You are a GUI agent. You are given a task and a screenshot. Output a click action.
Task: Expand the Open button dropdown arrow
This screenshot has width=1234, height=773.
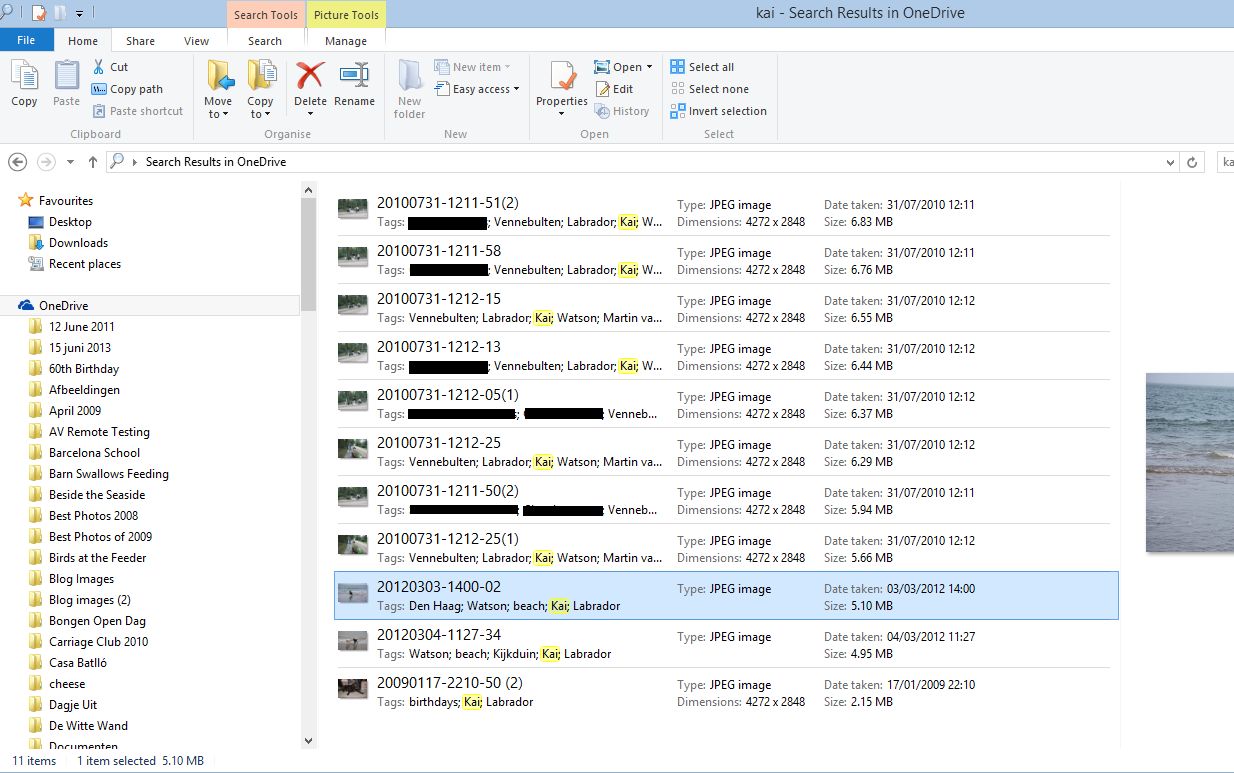click(x=649, y=67)
